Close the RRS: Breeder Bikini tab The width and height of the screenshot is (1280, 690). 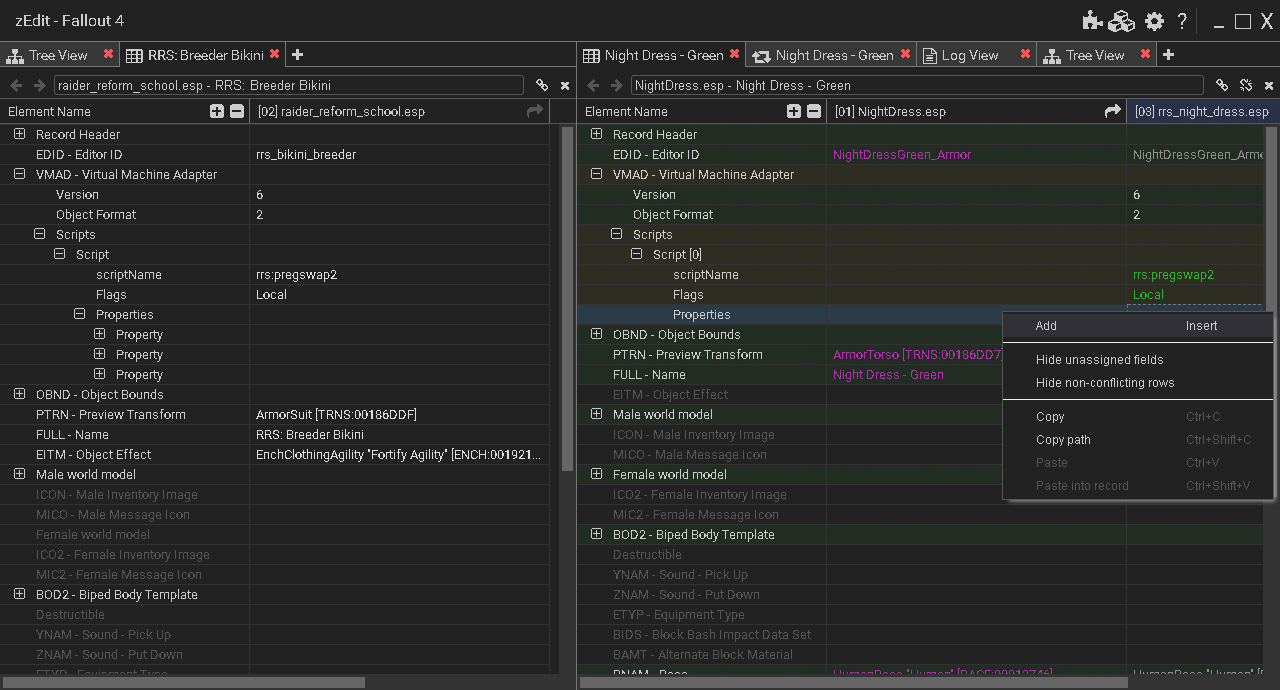pyautogui.click(x=275, y=54)
